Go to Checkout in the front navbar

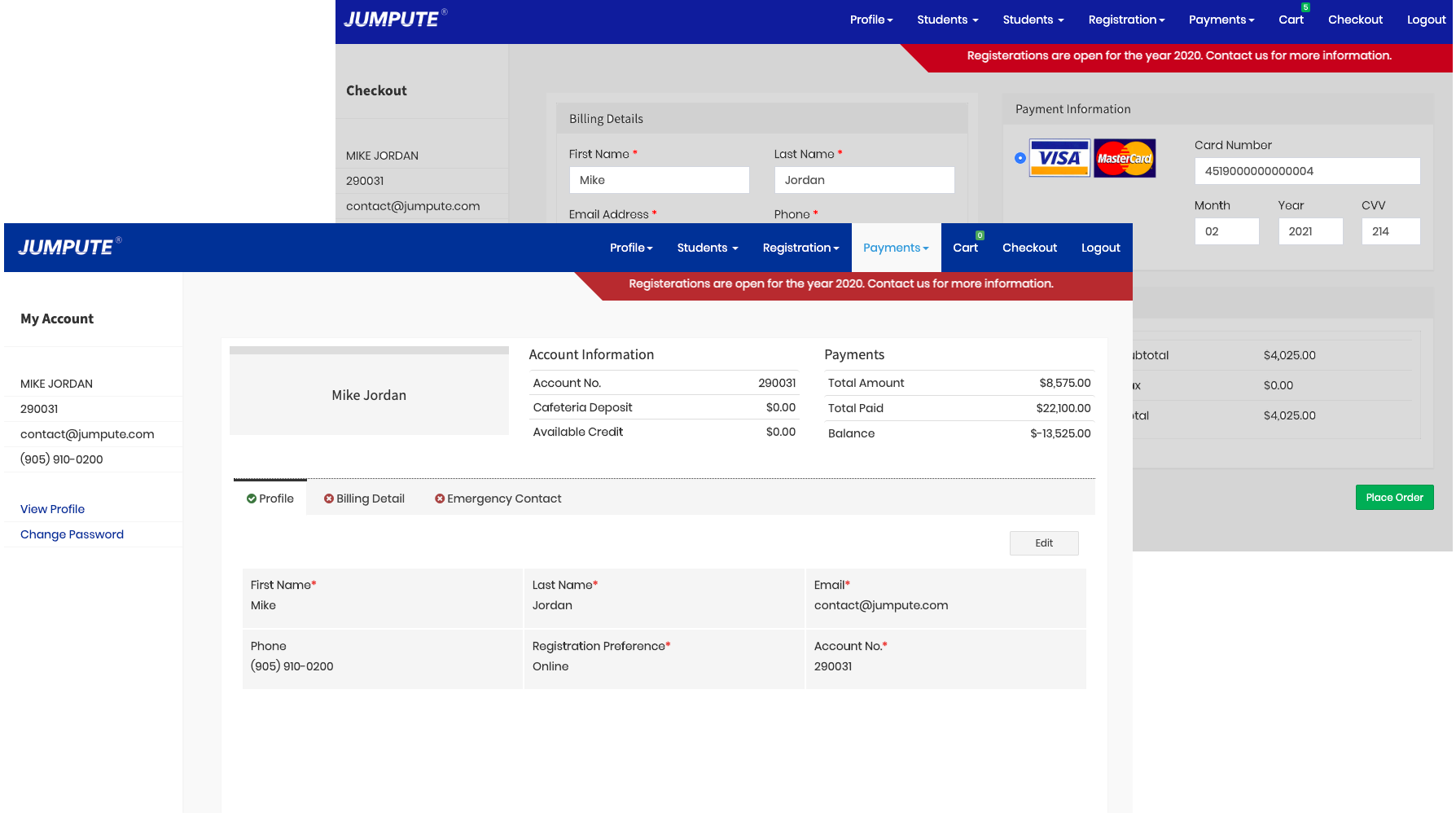(x=1029, y=248)
